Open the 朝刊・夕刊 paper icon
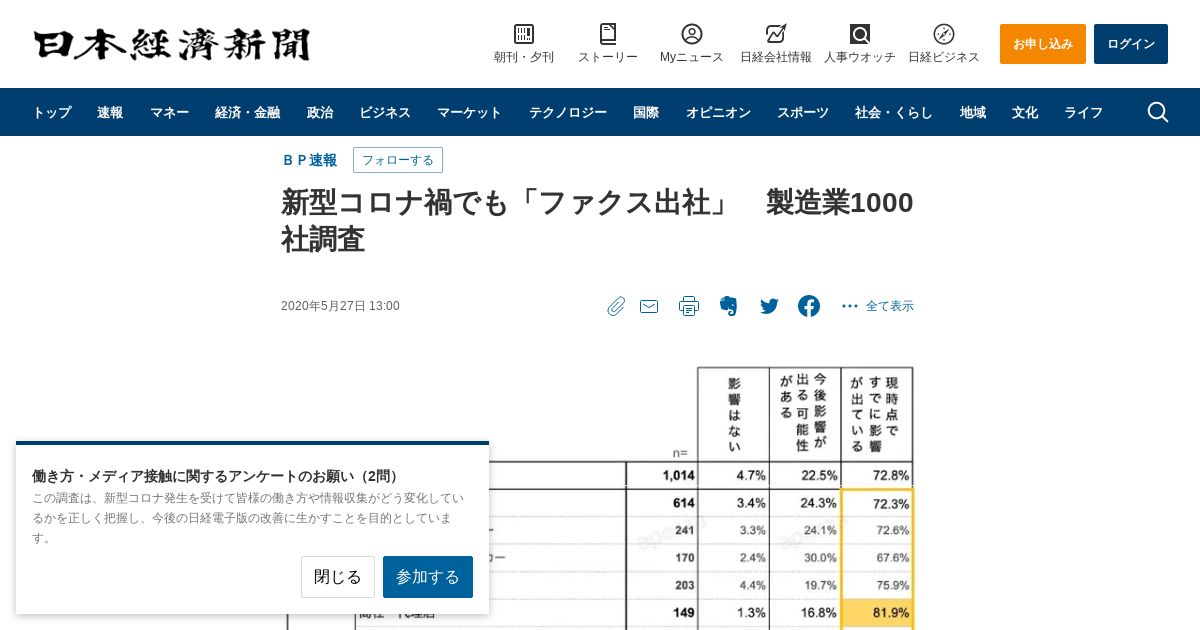Screen dimensions: 1200x630 (x=524, y=34)
